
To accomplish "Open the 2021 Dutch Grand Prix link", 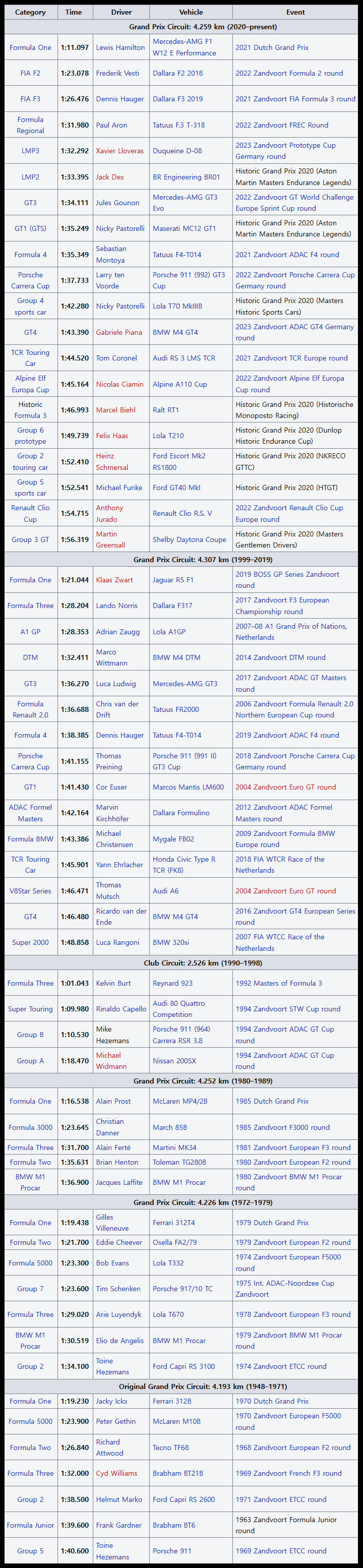I will click(272, 47).
